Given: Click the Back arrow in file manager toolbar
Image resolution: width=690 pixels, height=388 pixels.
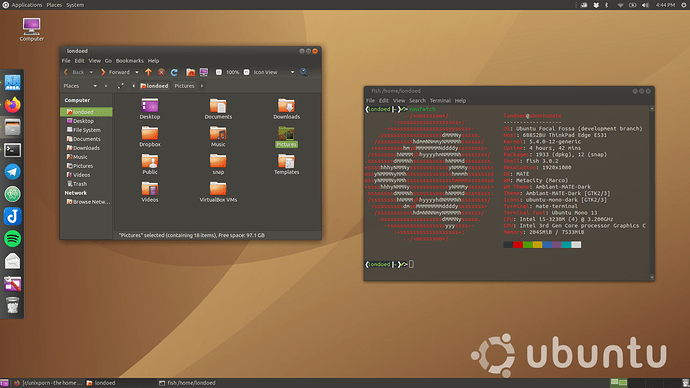Looking at the screenshot, I should coord(66,72).
